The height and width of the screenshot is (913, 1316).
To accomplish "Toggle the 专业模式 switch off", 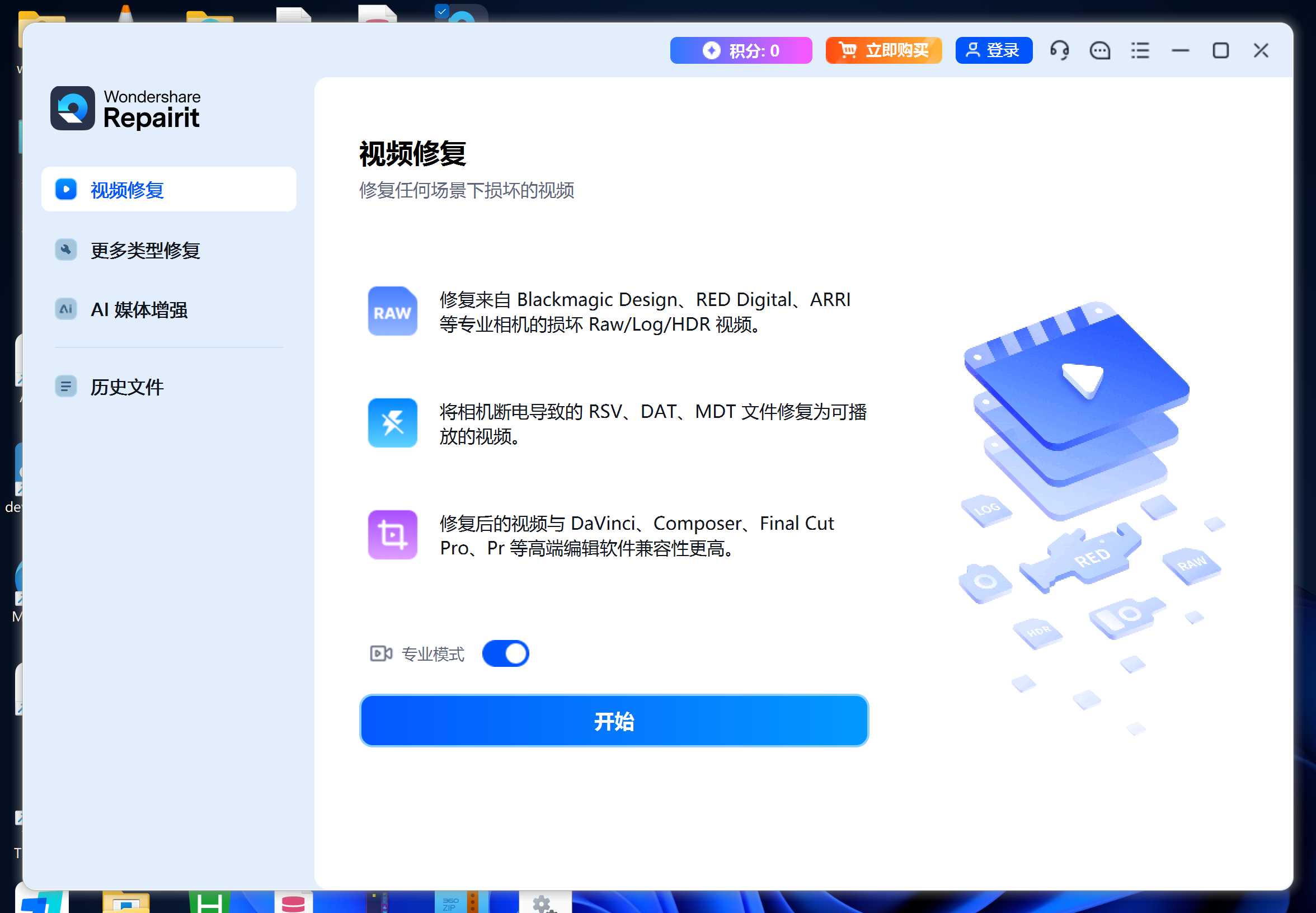I will tap(505, 653).
